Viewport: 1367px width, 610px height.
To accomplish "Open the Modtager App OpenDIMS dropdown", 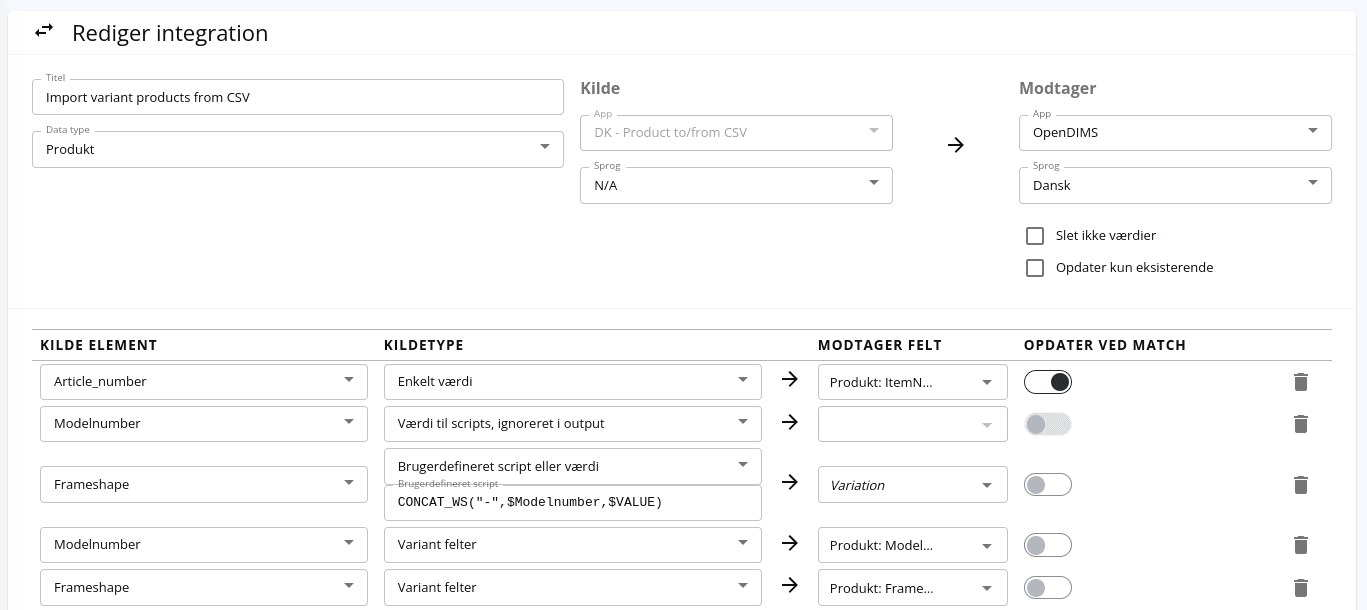I will click(1175, 132).
